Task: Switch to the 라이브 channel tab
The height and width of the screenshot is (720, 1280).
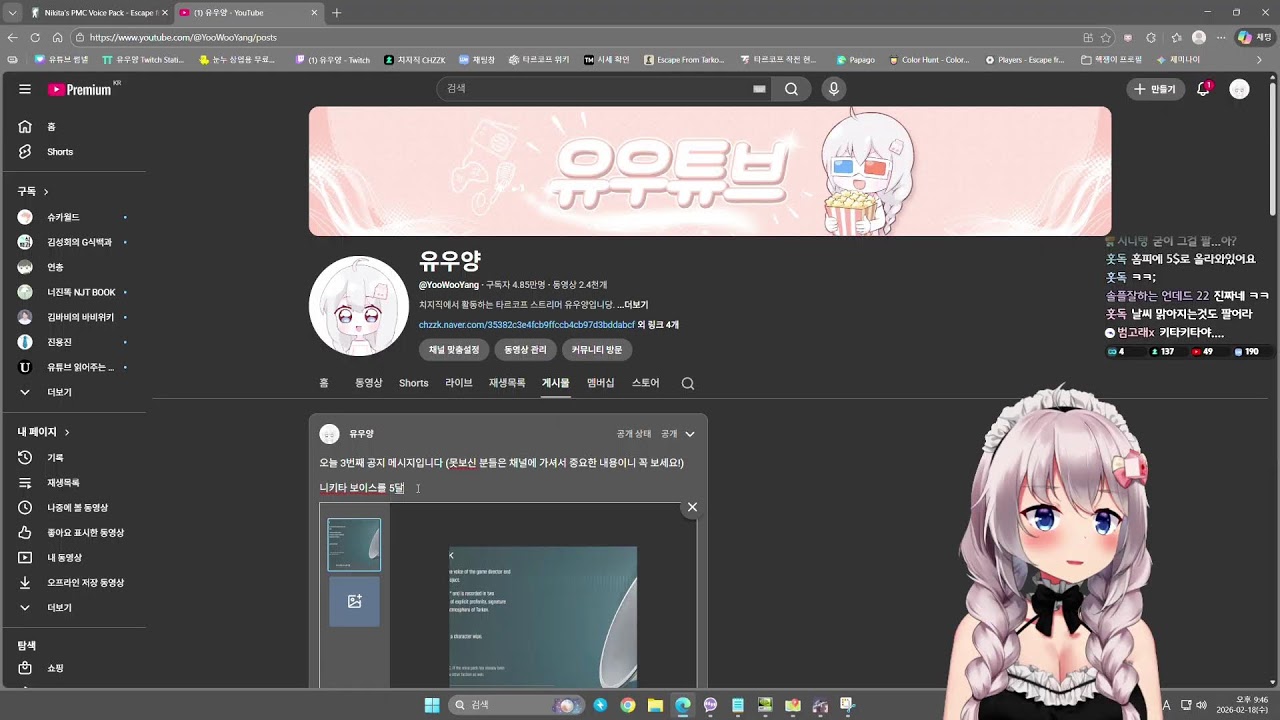Action: tap(459, 383)
